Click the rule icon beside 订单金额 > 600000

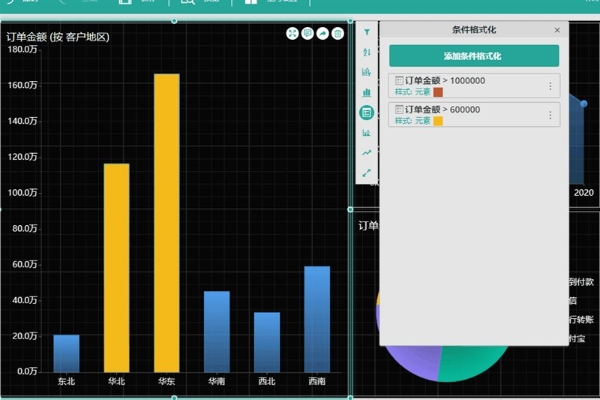(399, 109)
